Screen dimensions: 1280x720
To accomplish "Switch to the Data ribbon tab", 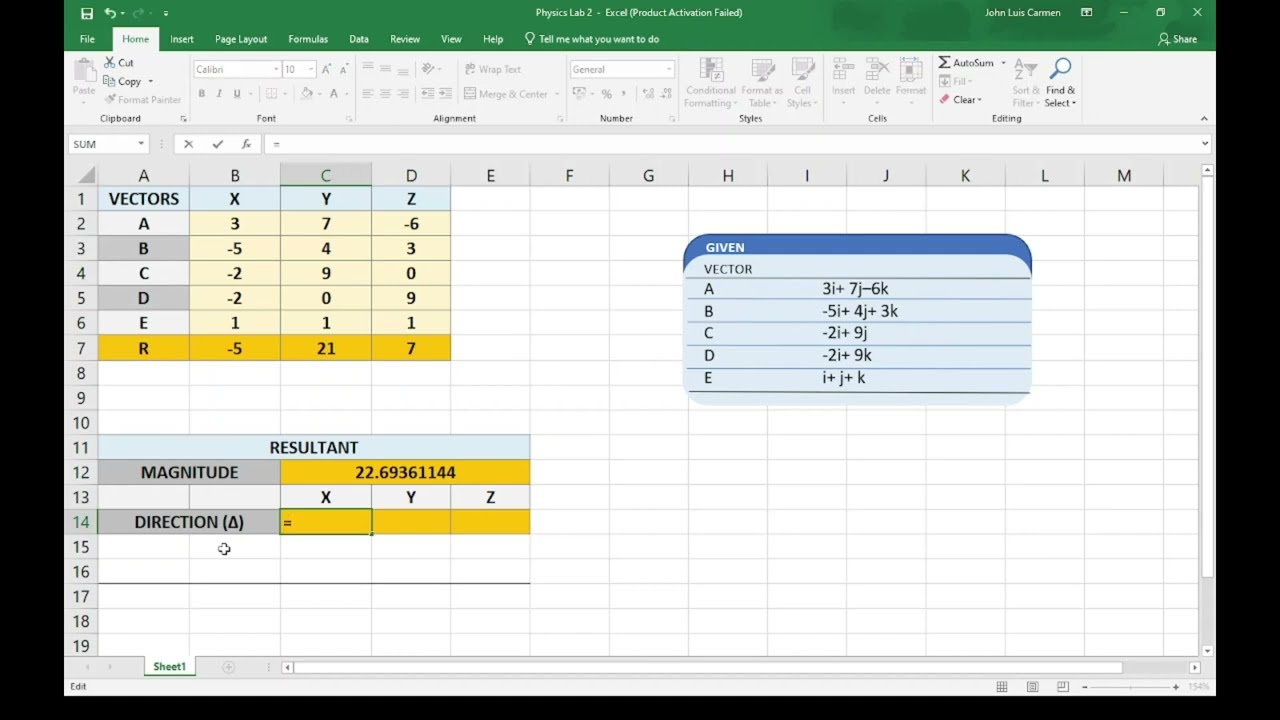I will pyautogui.click(x=359, y=39).
